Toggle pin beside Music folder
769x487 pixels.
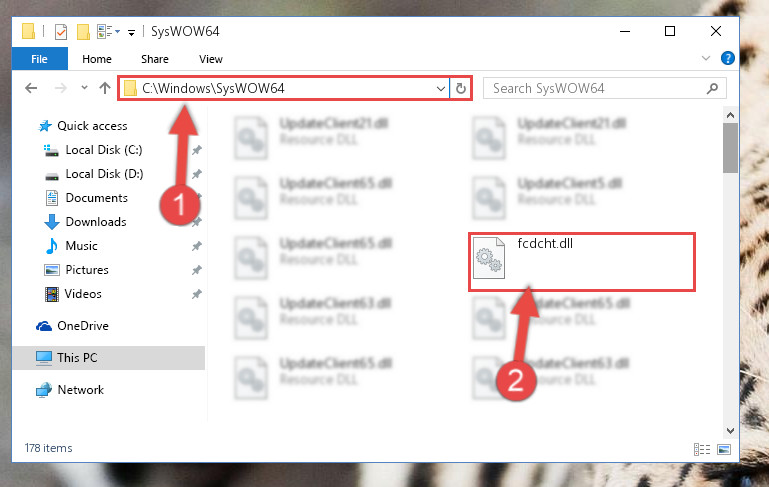tap(197, 246)
